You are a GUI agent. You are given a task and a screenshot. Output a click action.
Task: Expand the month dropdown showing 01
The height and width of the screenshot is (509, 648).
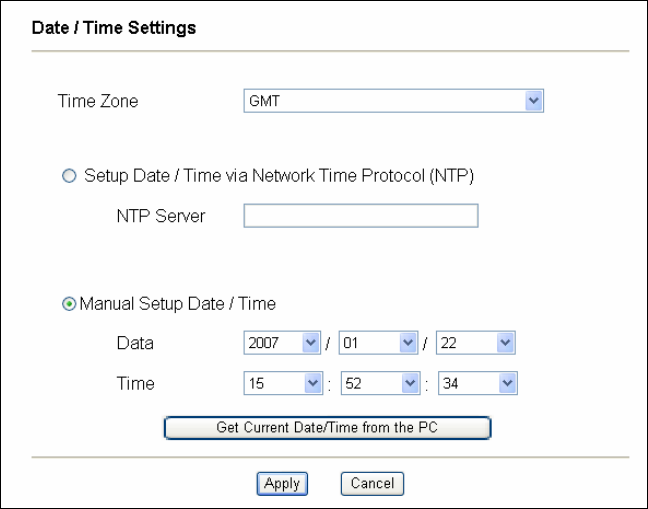[x=378, y=344]
